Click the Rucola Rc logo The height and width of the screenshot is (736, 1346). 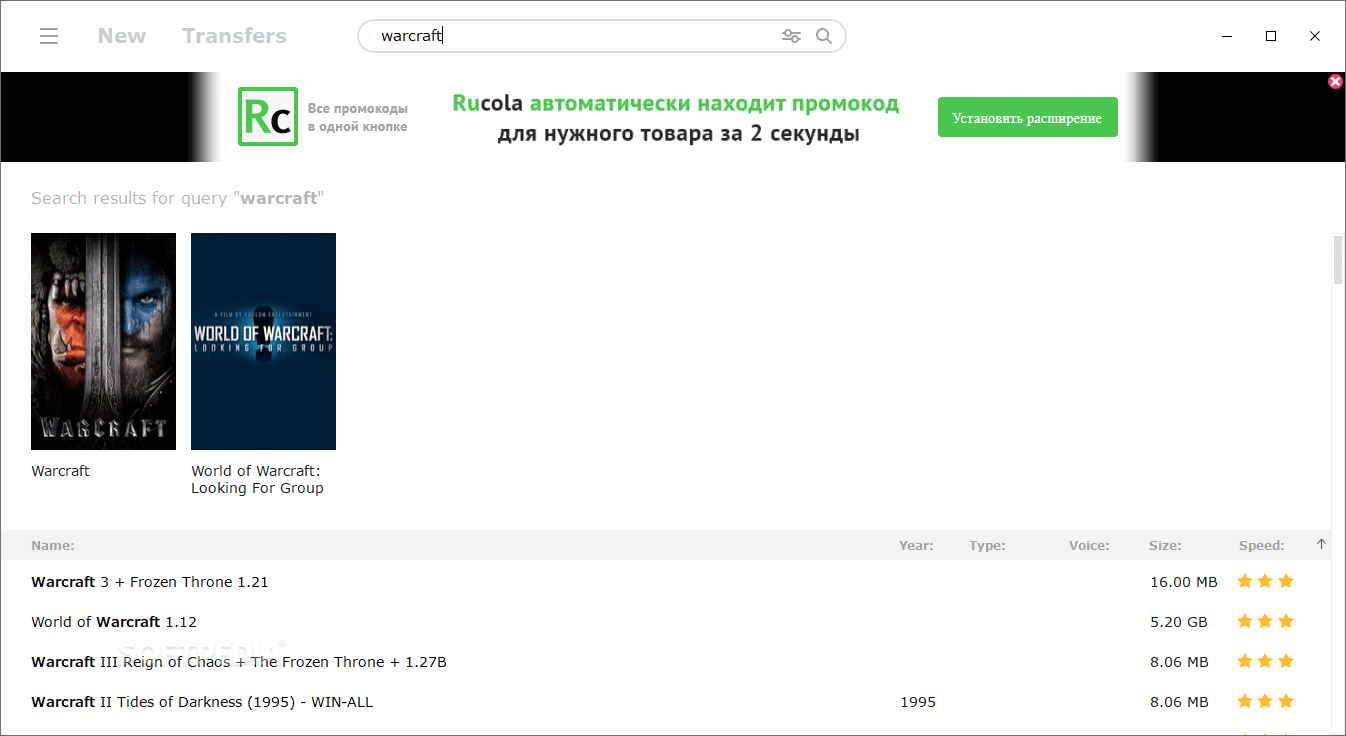click(x=268, y=117)
